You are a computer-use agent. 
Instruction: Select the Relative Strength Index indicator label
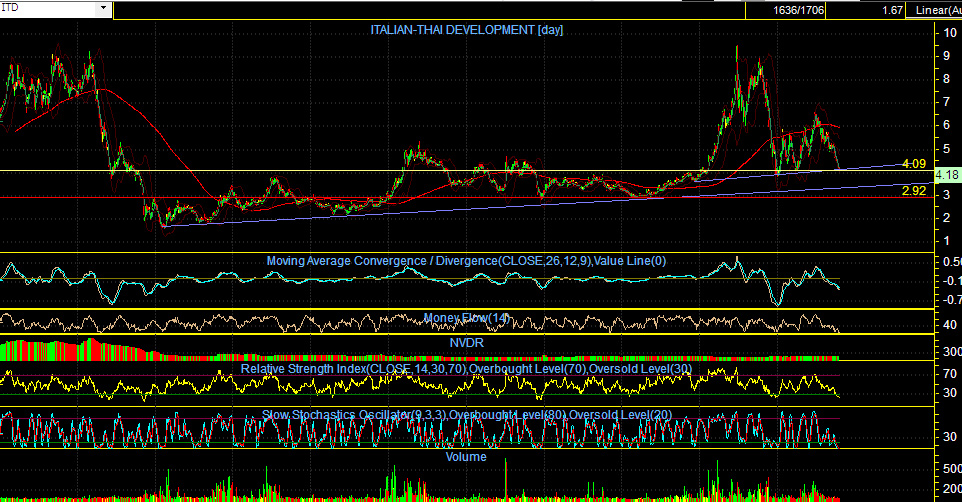(x=466, y=369)
